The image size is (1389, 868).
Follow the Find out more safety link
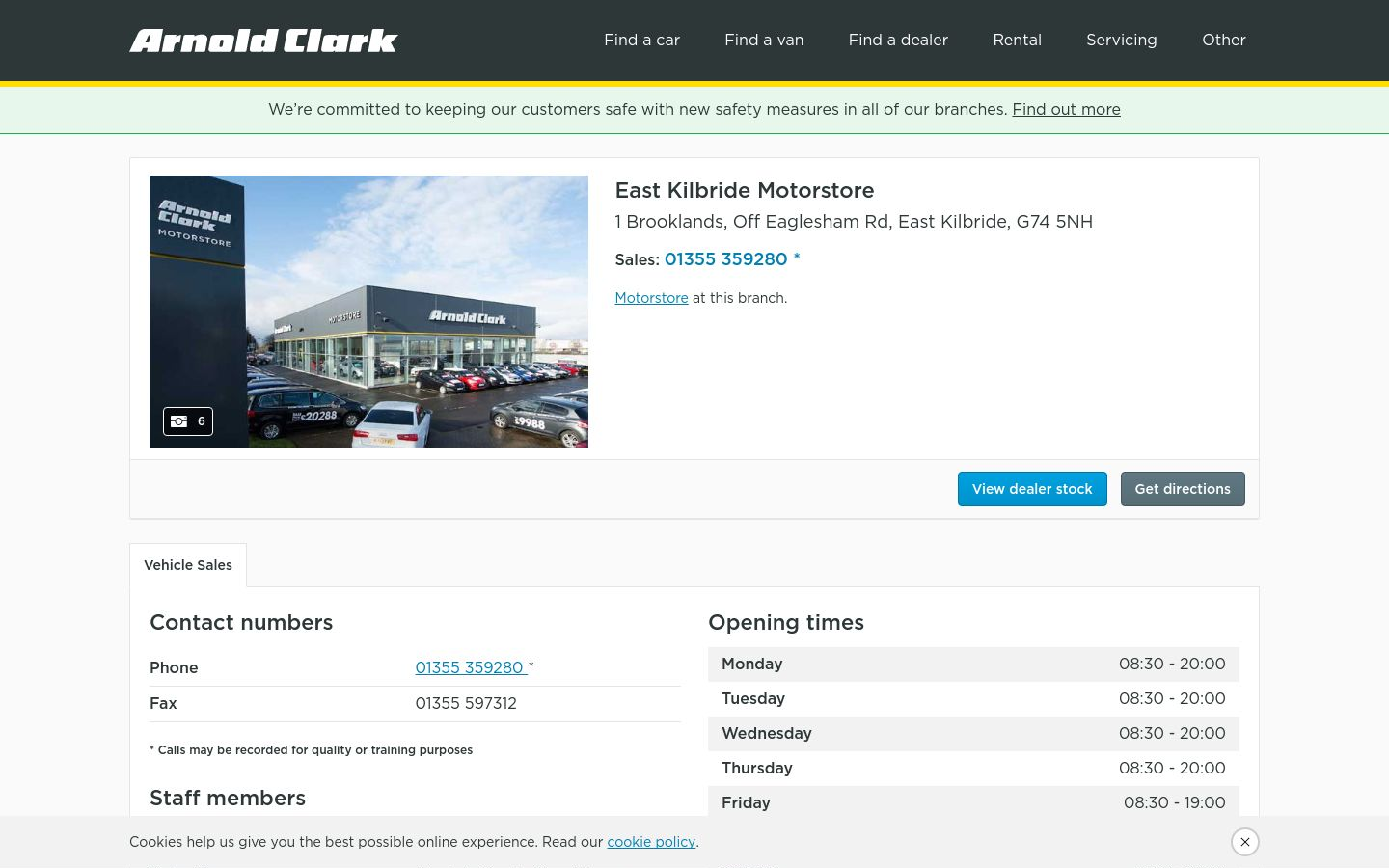pos(1066,109)
